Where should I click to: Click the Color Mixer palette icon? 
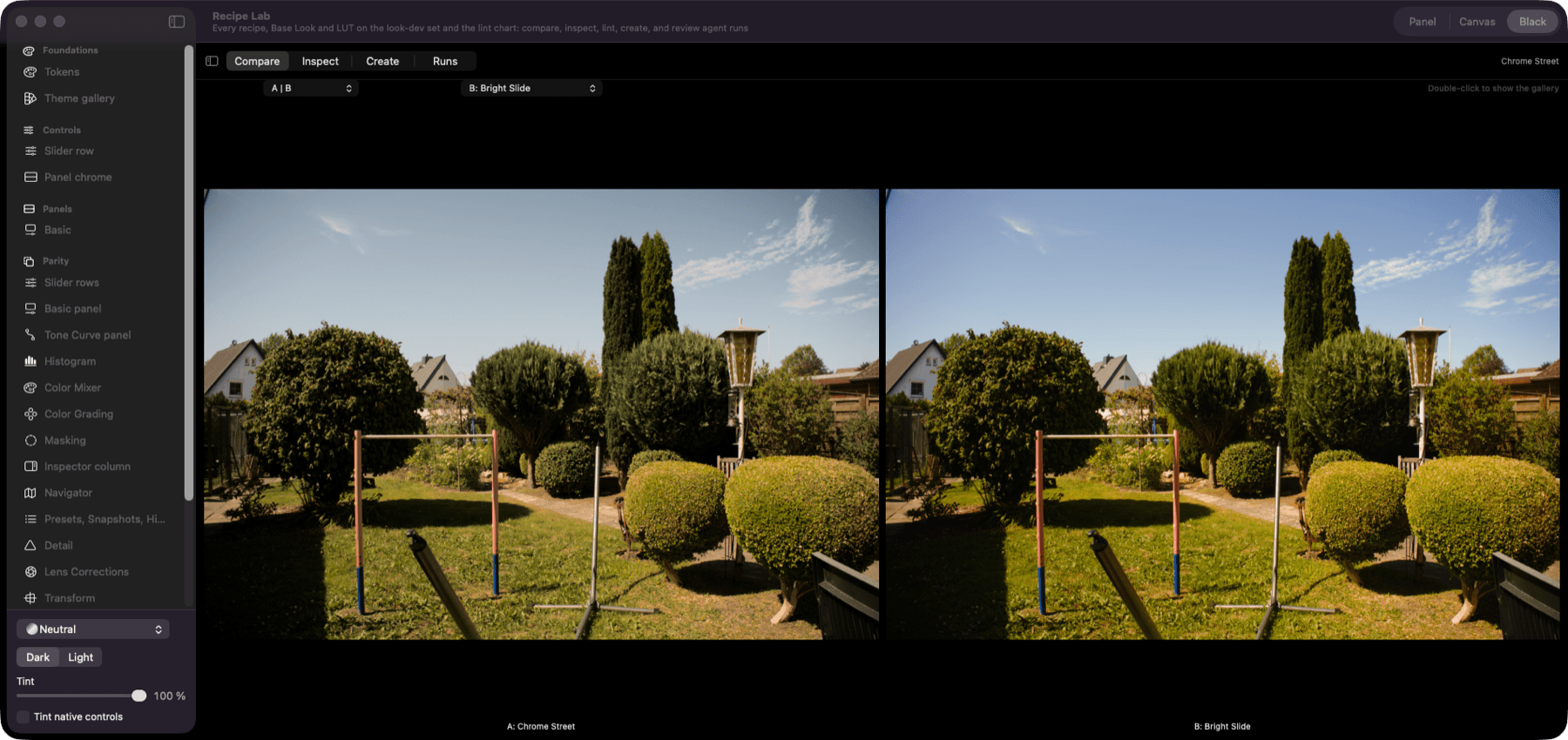pos(30,387)
